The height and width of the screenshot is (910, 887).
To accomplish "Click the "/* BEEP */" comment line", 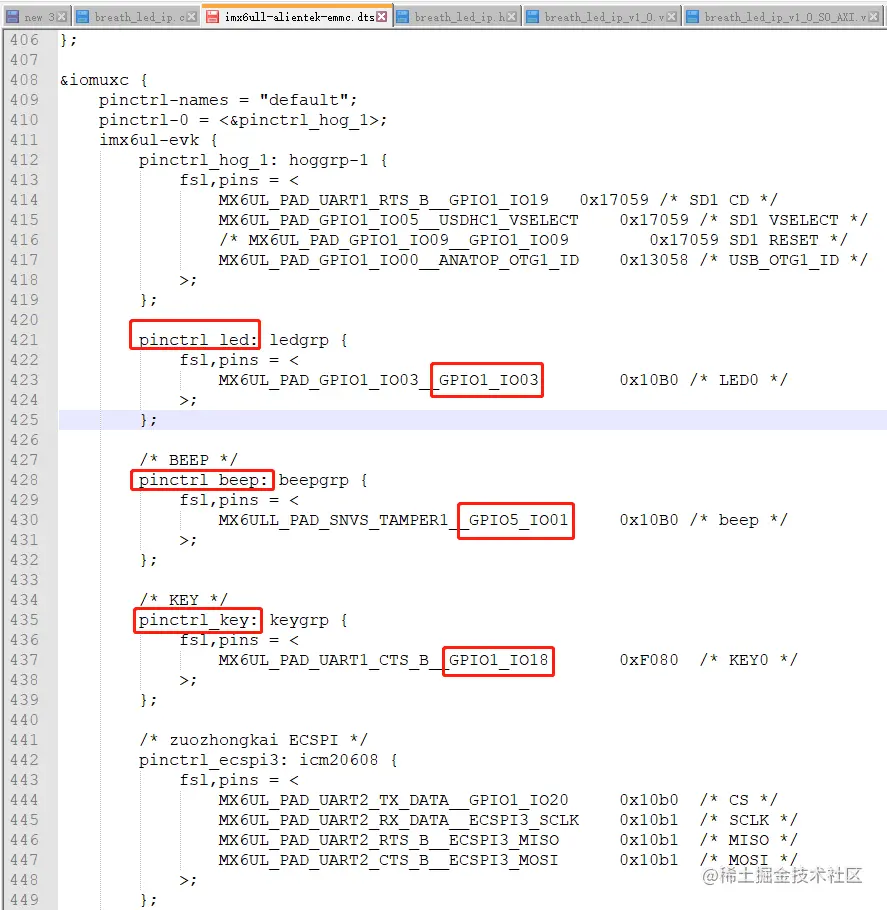I will point(189,460).
